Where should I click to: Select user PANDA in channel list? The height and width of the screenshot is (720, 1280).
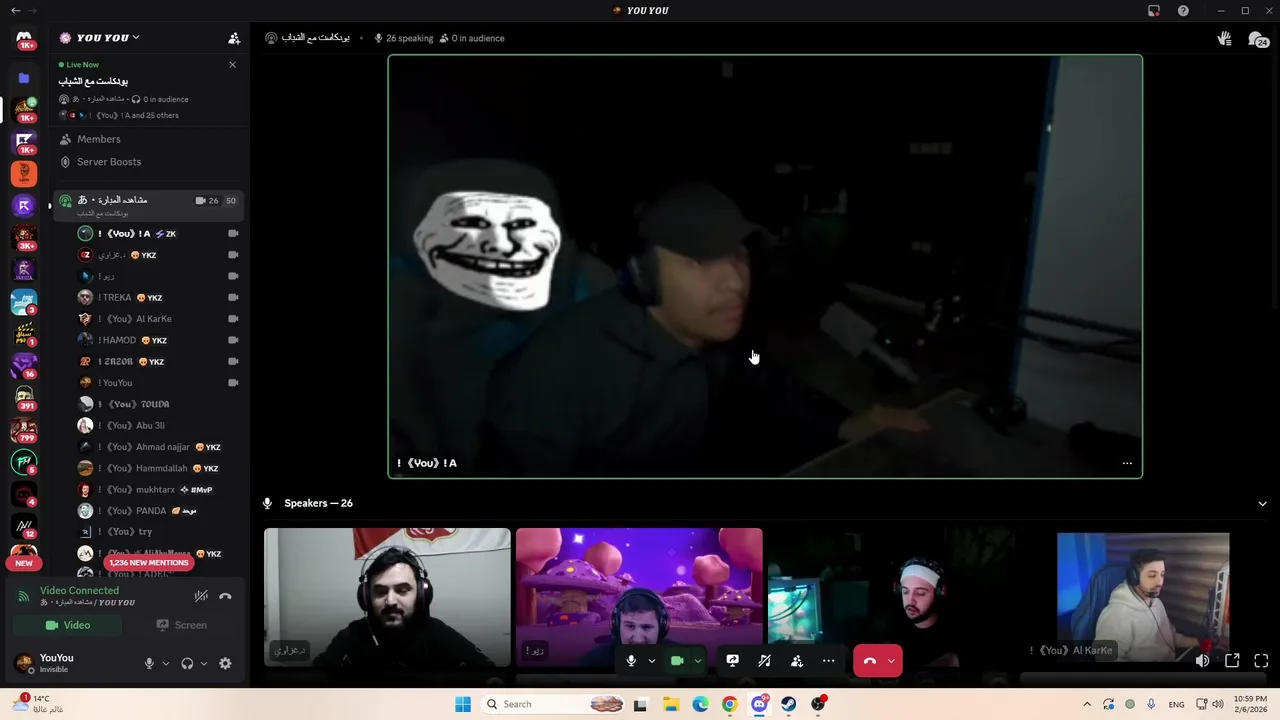point(160,511)
